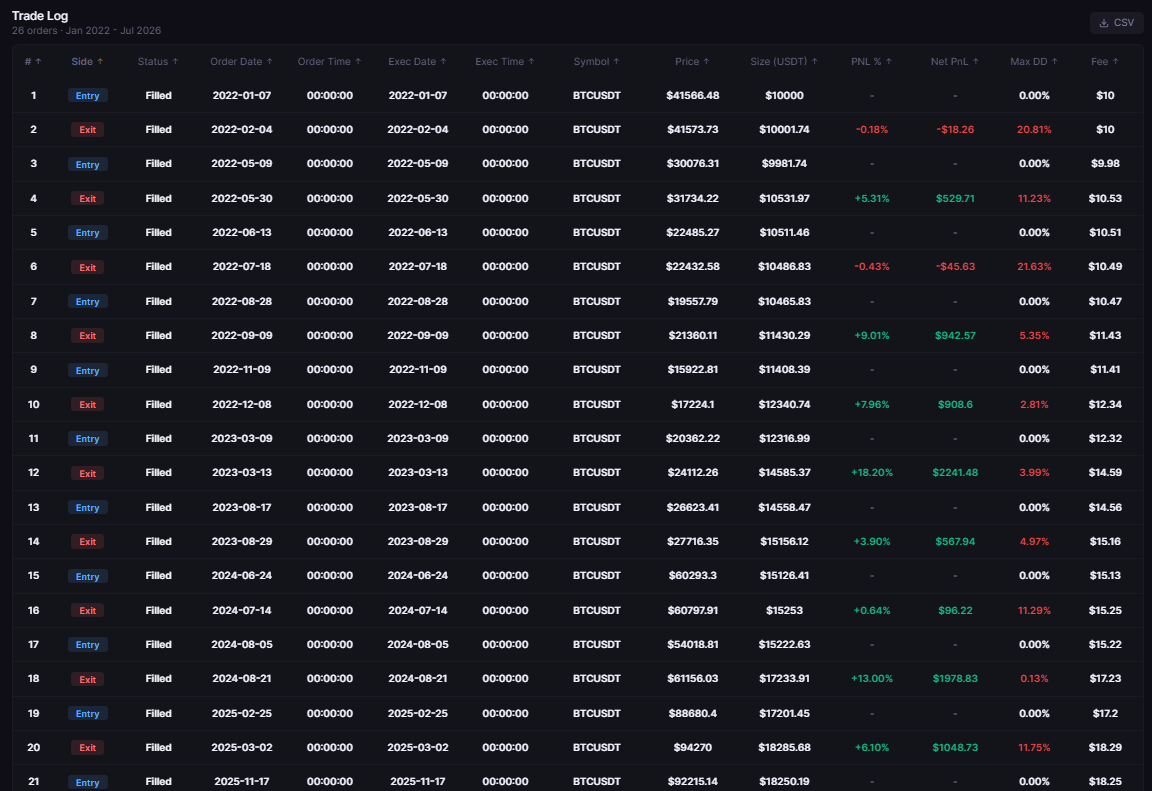Click Net PnL value $529.71
The image size is (1152, 791).
tap(955, 198)
